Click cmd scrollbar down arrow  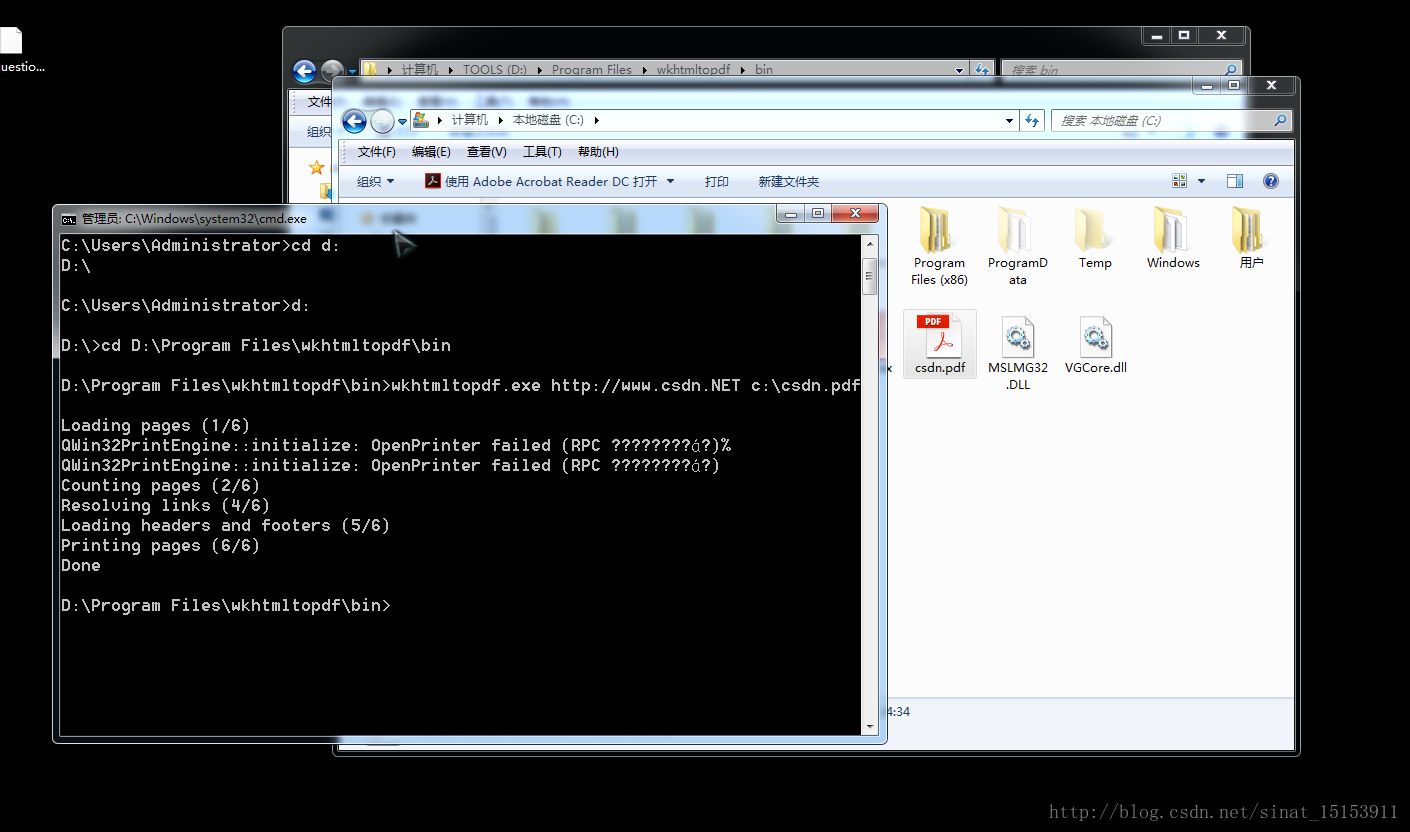pyautogui.click(x=870, y=727)
